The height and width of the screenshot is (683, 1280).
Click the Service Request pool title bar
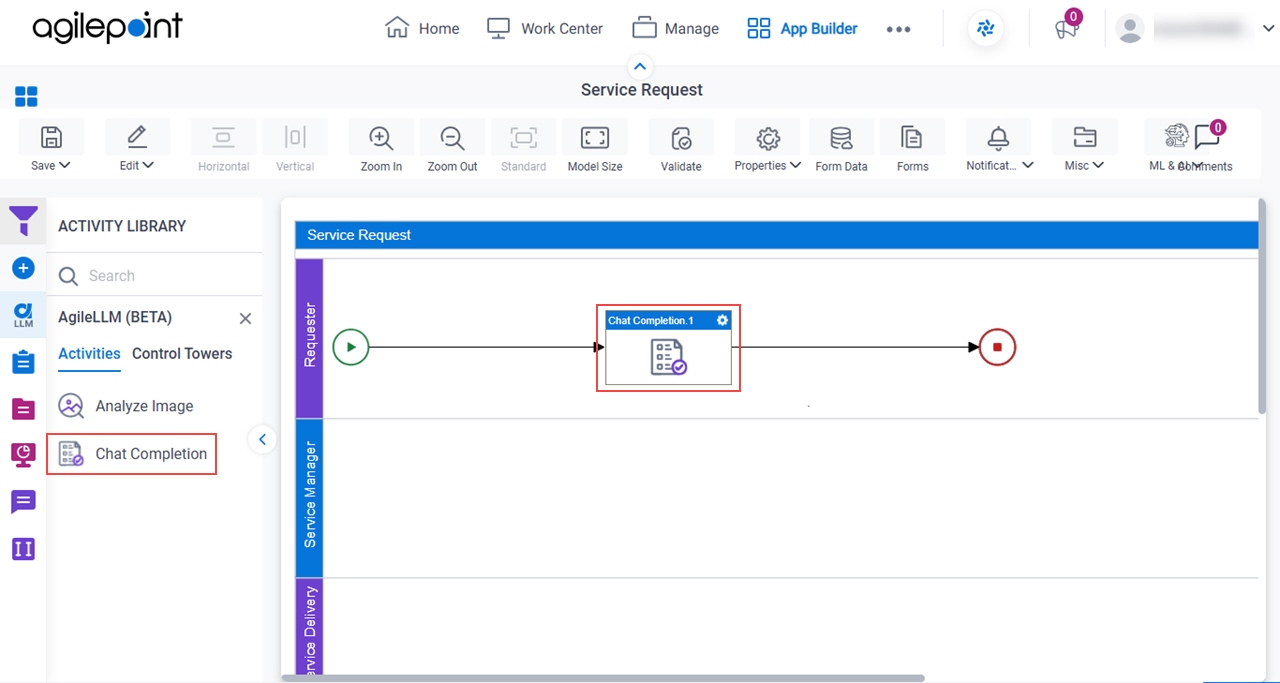click(776, 235)
